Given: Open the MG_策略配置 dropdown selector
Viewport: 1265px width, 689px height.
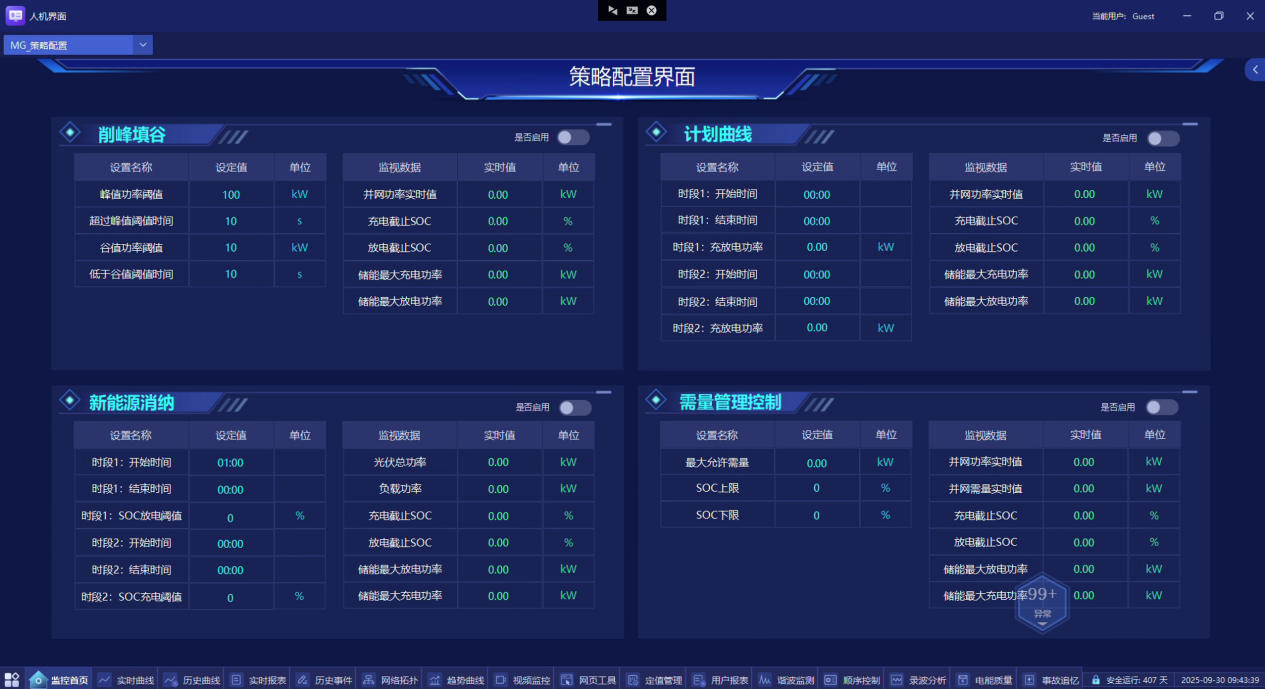Looking at the screenshot, I should (143, 44).
